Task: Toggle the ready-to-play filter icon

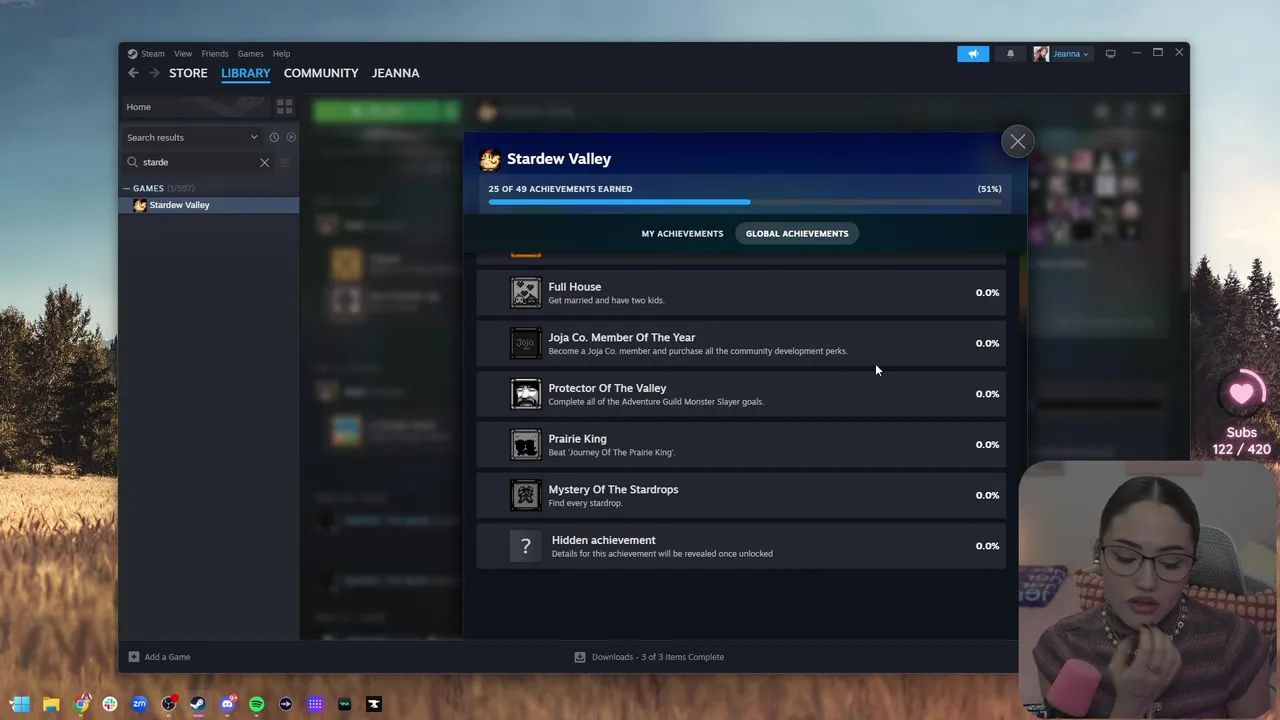Action: pyautogui.click(x=291, y=137)
